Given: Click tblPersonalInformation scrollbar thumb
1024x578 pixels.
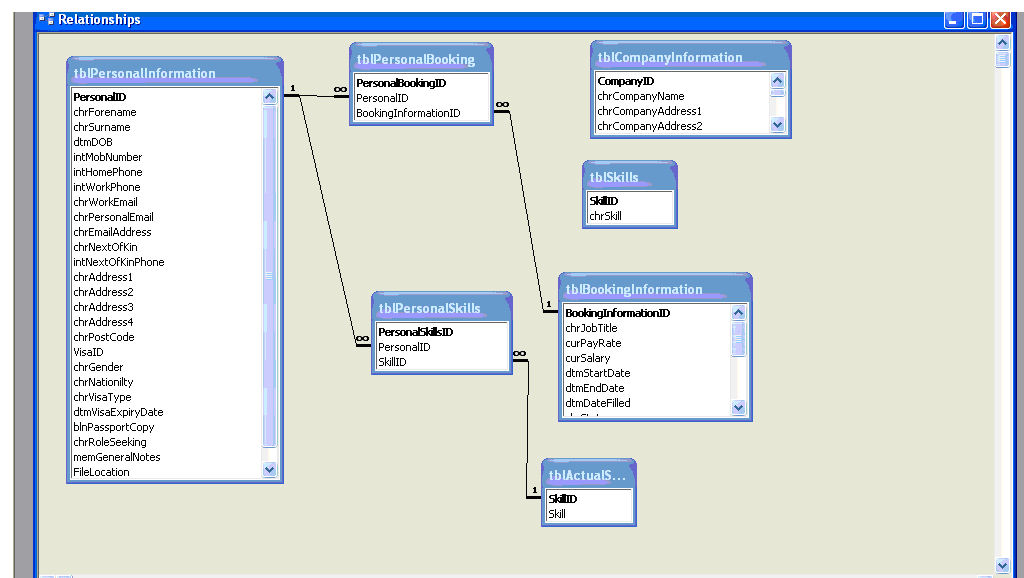Looking at the screenshot, I should coord(270,276).
